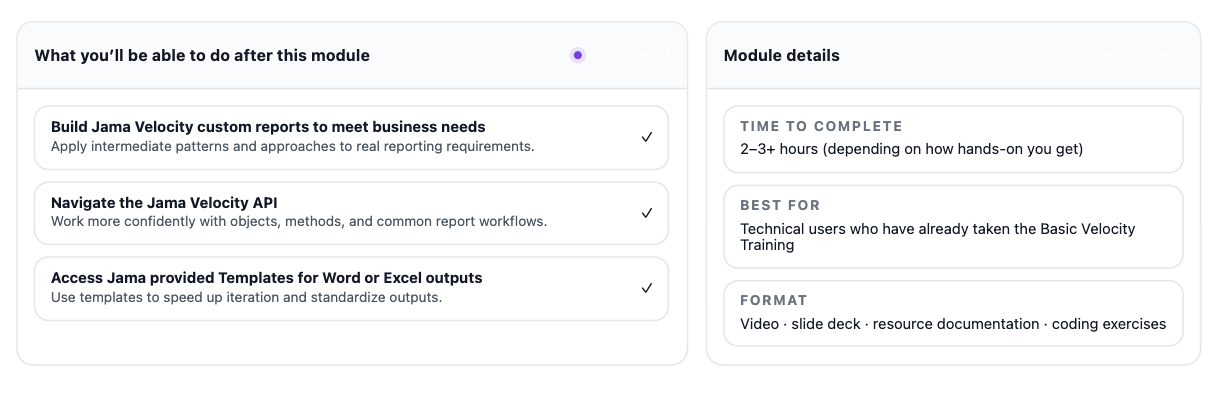Click the checkmark beside Navigate the Jama Velocity API

[647, 213]
